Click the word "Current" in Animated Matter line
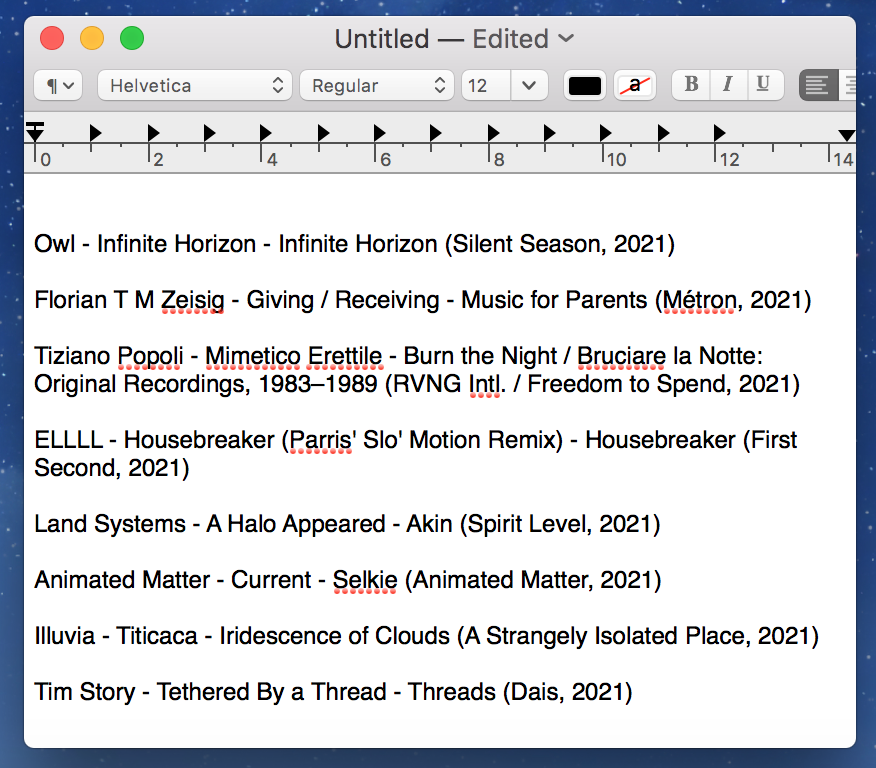Image resolution: width=876 pixels, height=768 pixels. point(271,580)
